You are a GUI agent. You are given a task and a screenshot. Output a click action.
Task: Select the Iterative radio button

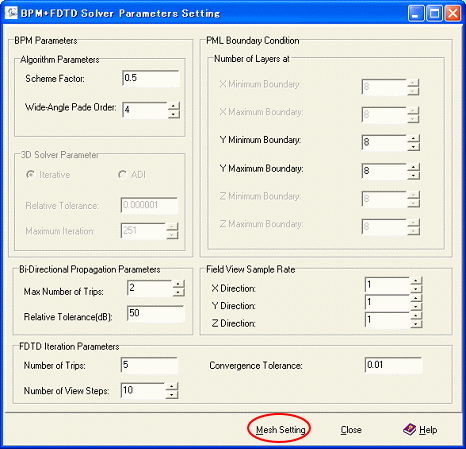tap(31, 175)
